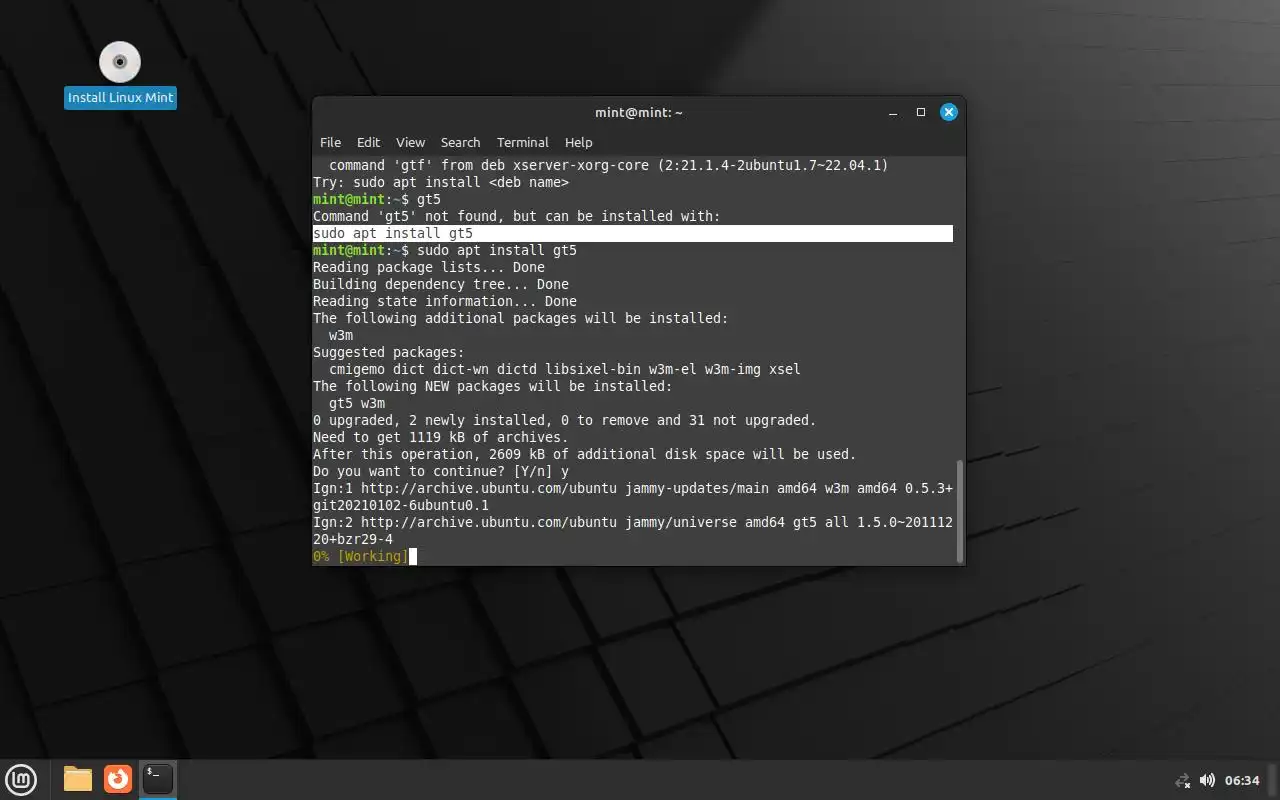Launch Firefox browser from the panel
The image size is (1280, 800).
(118, 779)
